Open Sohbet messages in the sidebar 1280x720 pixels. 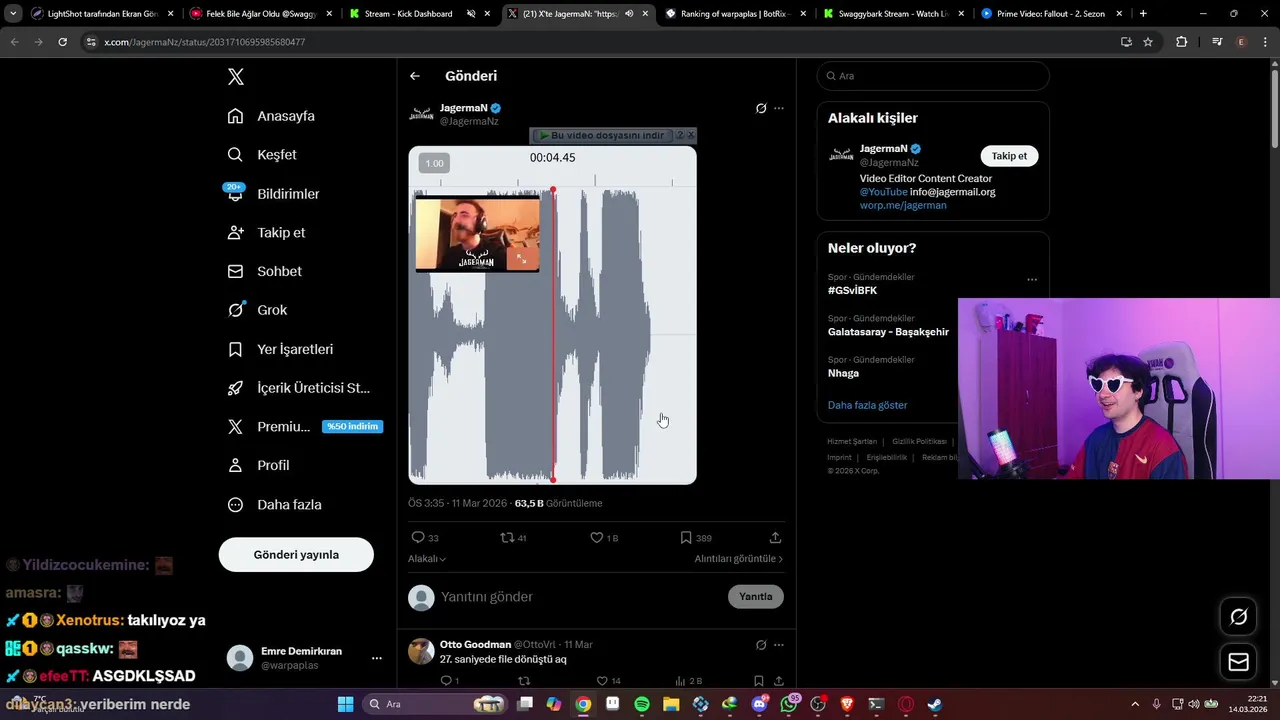[x=265, y=271]
